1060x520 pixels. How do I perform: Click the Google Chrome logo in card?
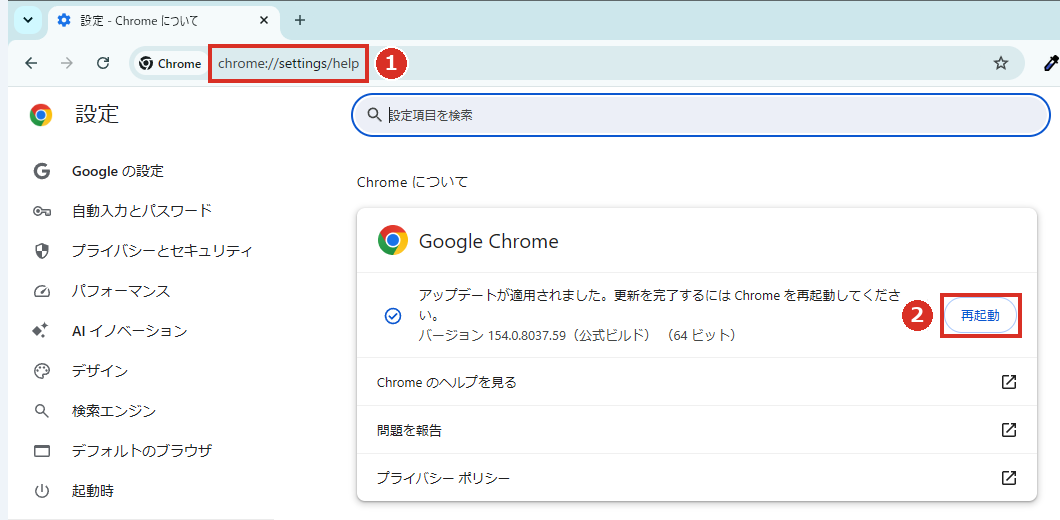(x=393, y=240)
